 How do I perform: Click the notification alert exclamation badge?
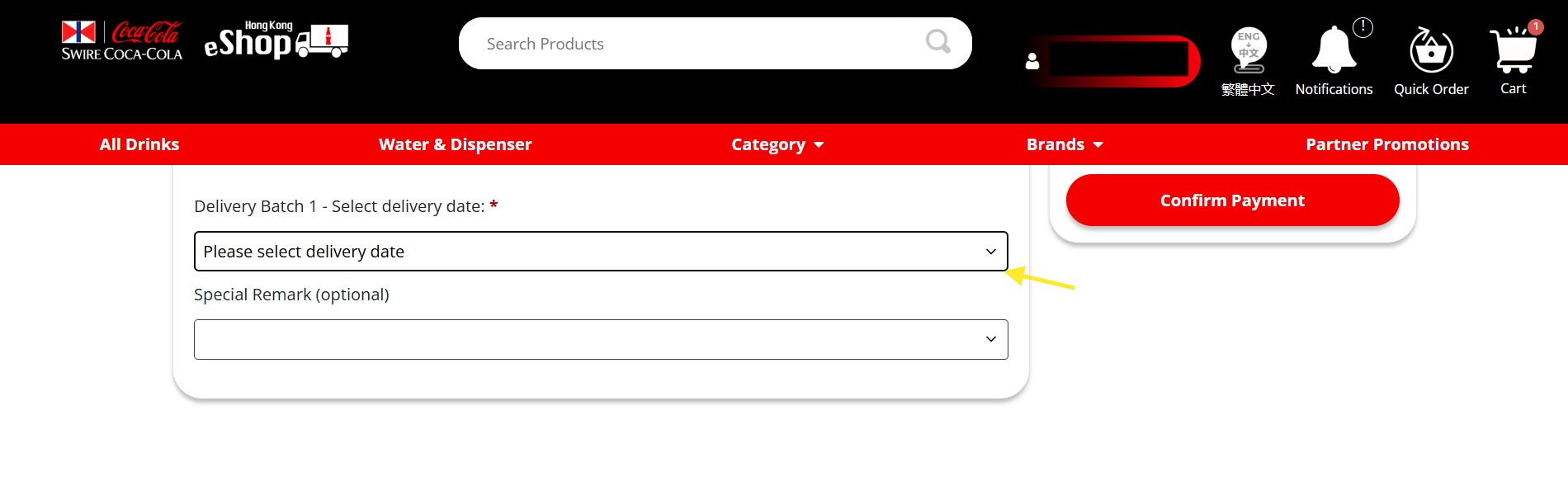pyautogui.click(x=1363, y=27)
